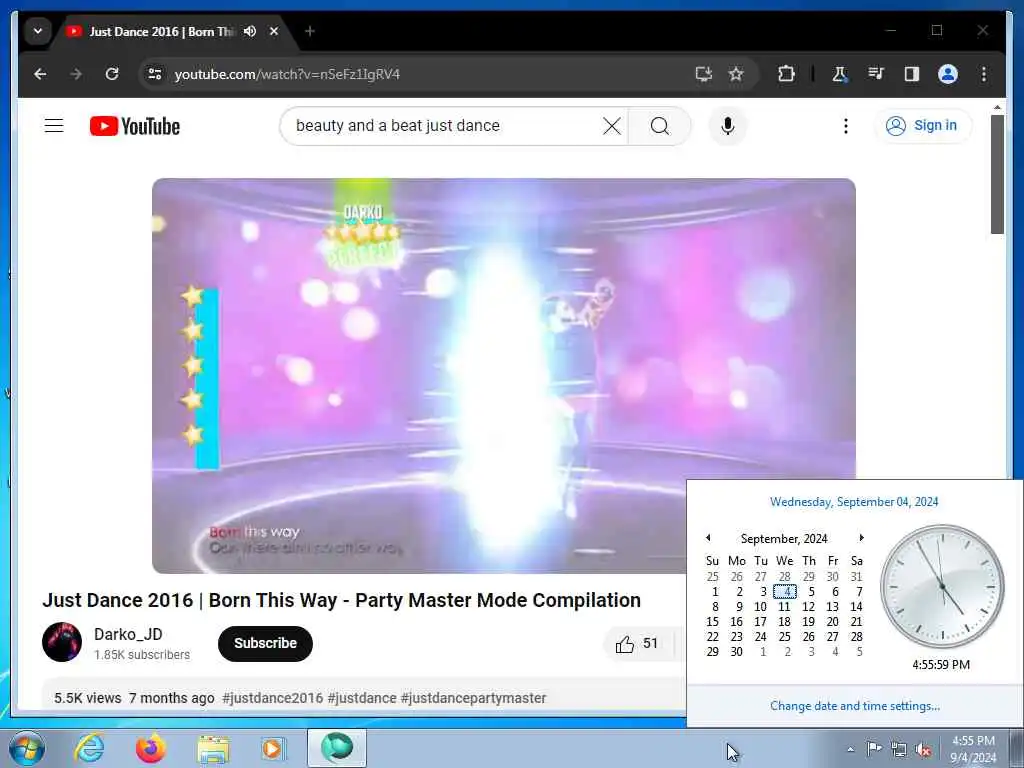The height and width of the screenshot is (768, 1024).
Task: Click the address bar URL
Action: click(x=287, y=74)
